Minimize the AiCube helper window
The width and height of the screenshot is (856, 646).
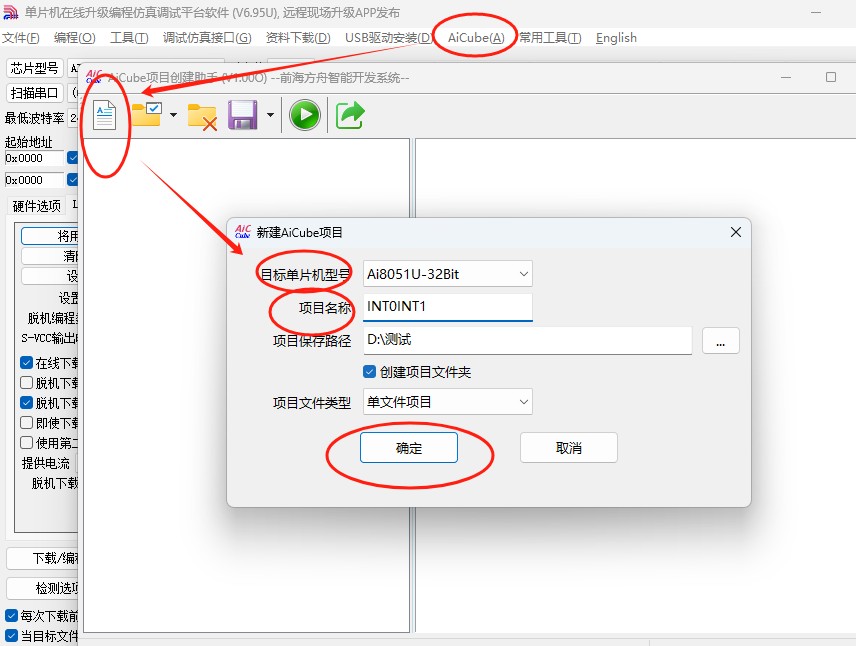pos(786,78)
